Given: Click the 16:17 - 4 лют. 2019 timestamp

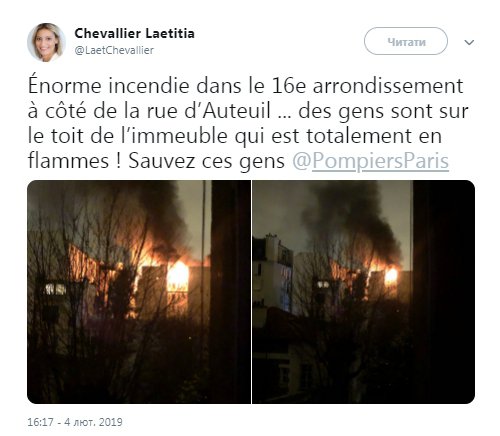Looking at the screenshot, I should click(x=75, y=422).
